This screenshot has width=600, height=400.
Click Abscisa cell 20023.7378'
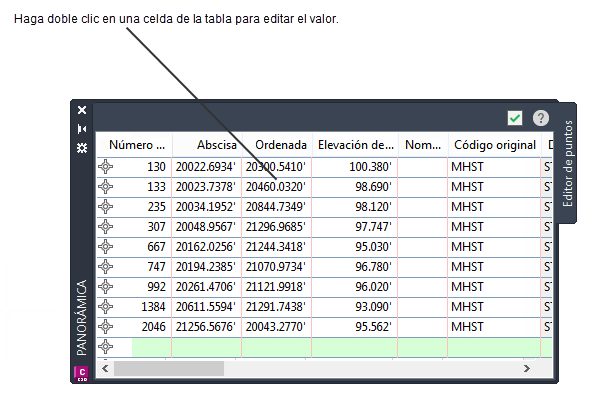point(207,187)
